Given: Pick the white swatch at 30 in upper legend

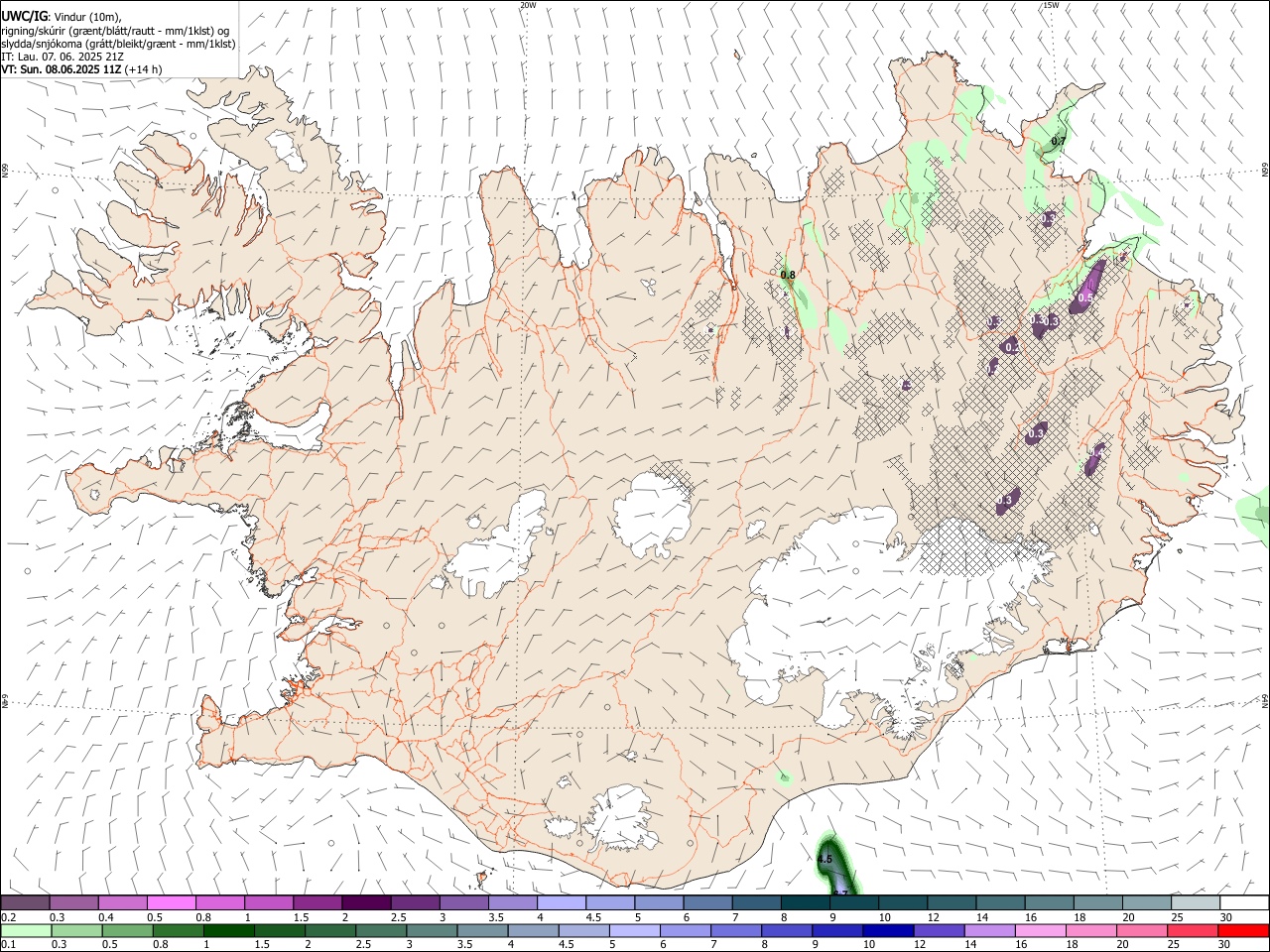Looking at the screenshot, I should 1244,902.
